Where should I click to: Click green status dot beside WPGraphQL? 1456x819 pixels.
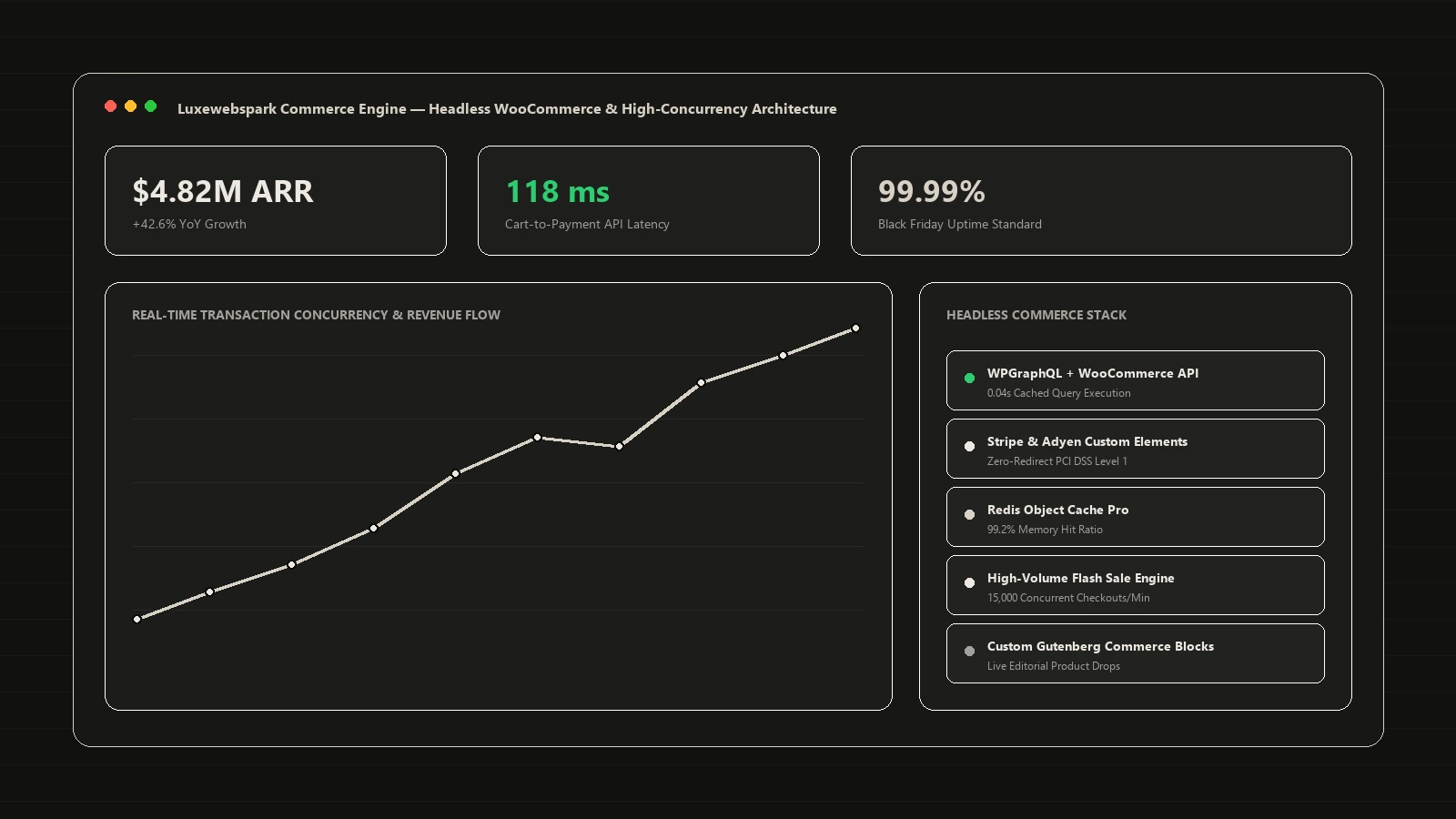coord(969,378)
